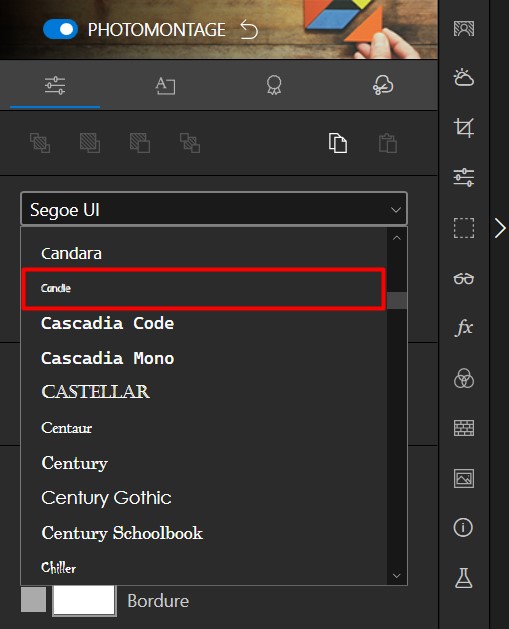Select the crop tool in sidebar

[464, 128]
